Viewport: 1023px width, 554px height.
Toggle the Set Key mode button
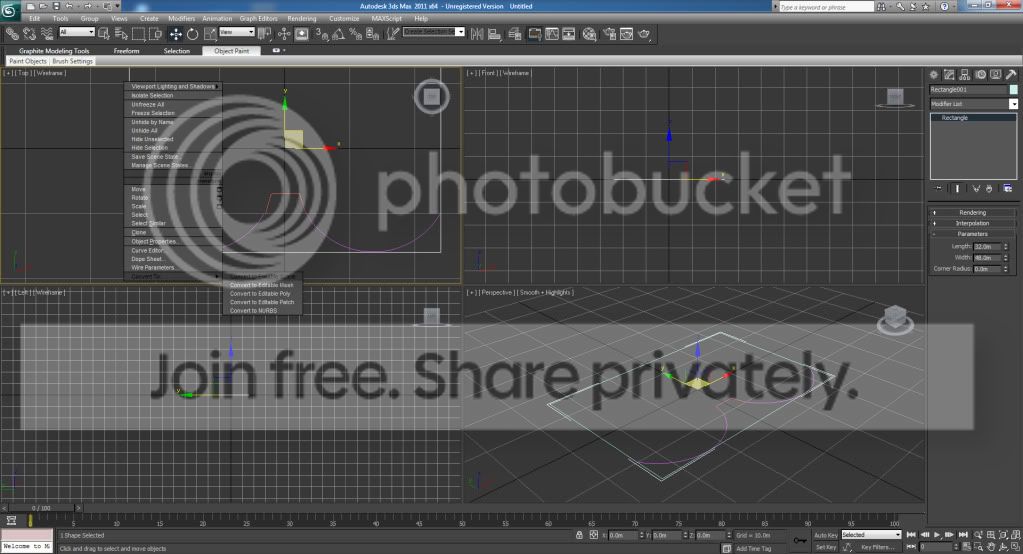(825, 547)
